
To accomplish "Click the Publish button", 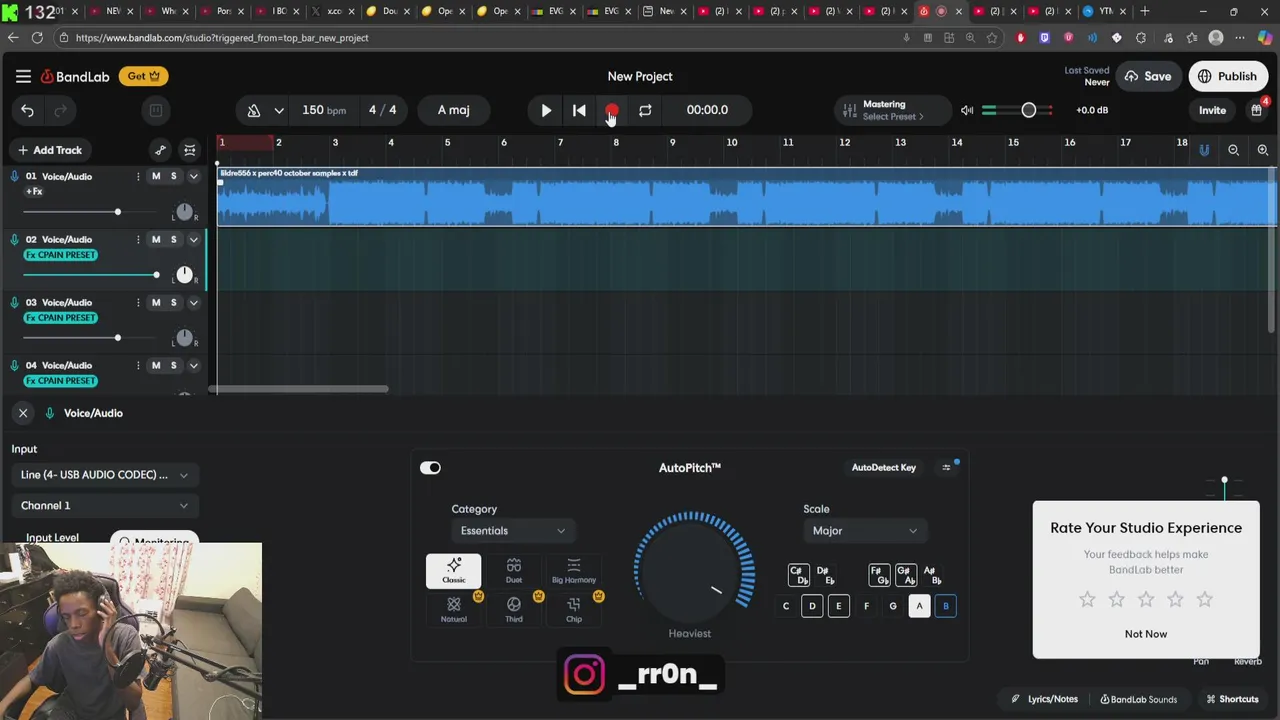I will (1227, 76).
